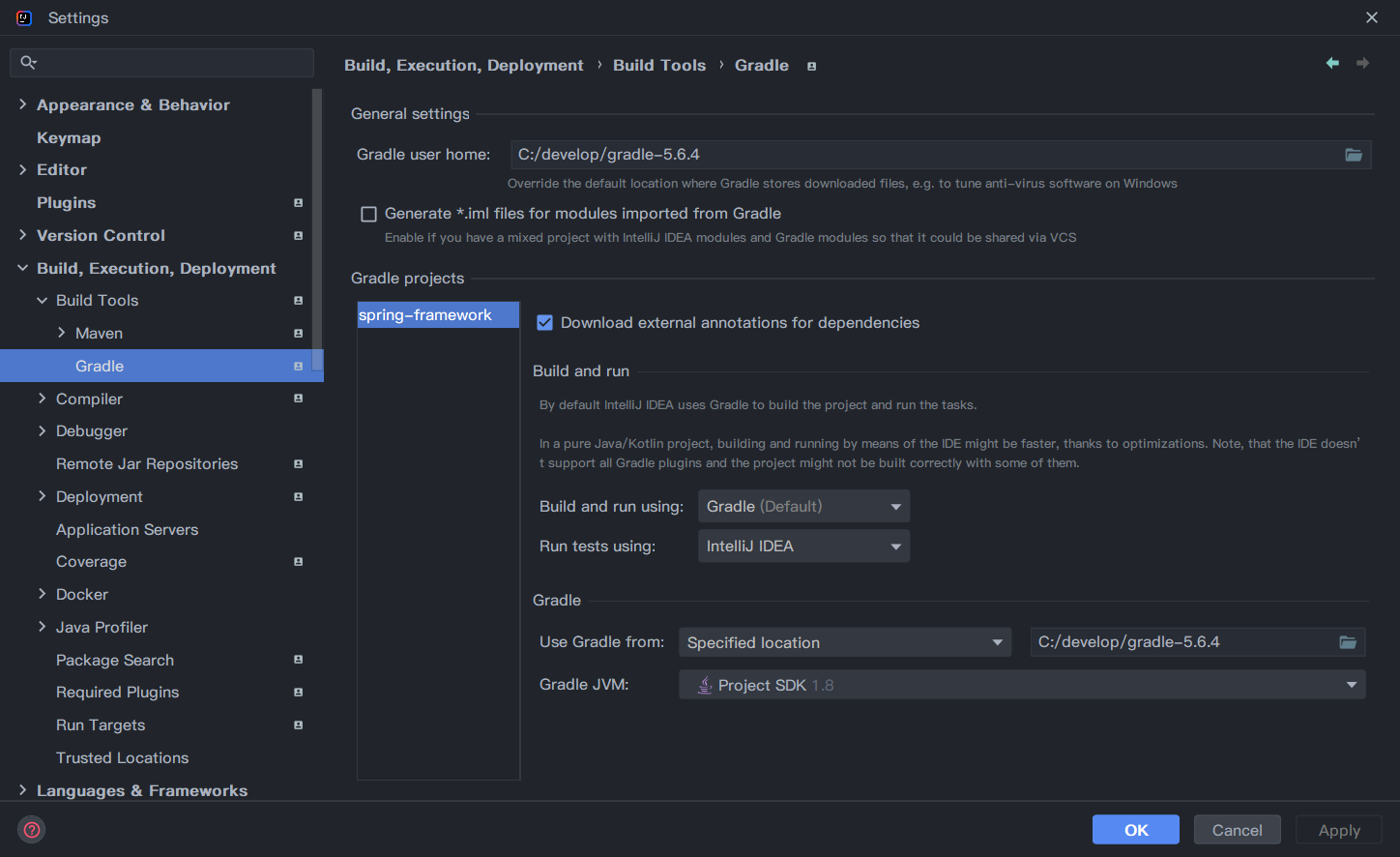Click the Cancel button

[x=1237, y=830]
